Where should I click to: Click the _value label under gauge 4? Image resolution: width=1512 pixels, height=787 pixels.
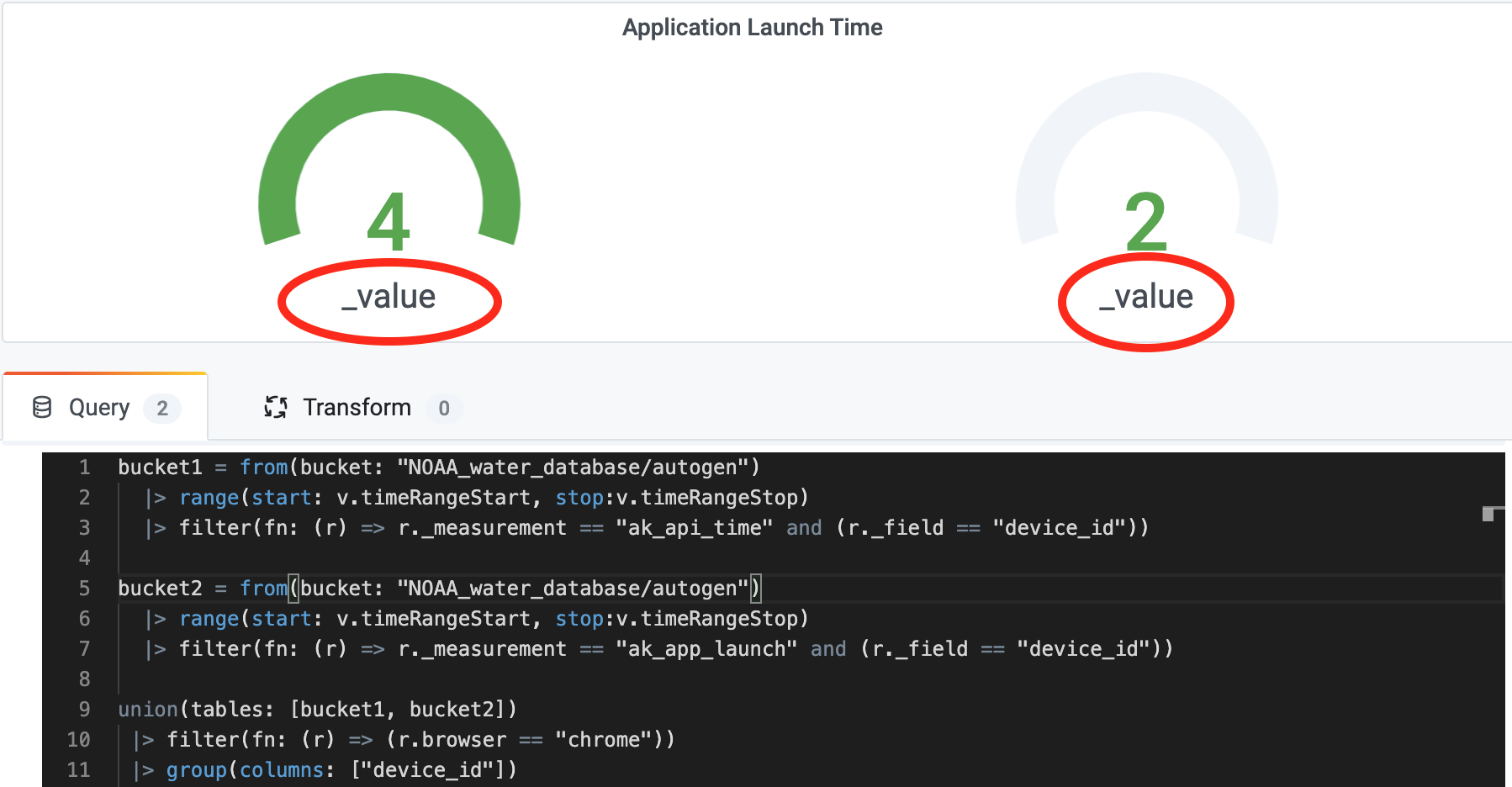(x=389, y=297)
